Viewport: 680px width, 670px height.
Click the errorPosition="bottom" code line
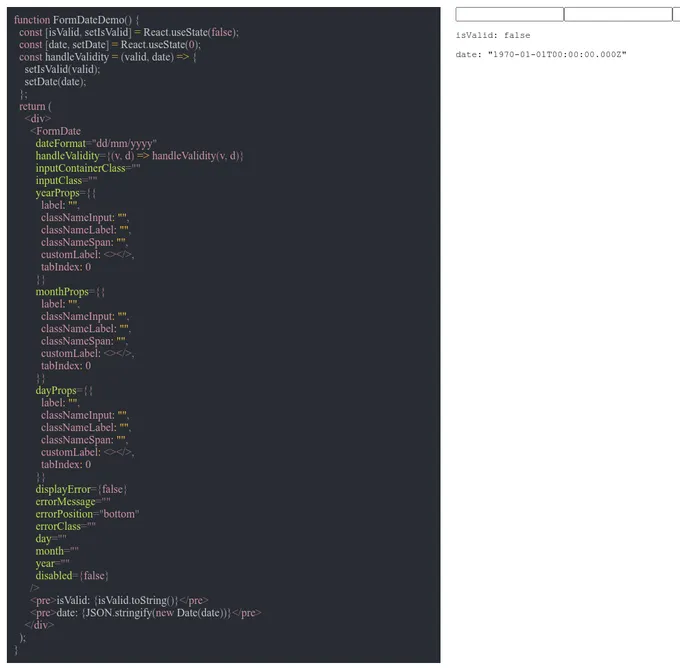[87, 514]
